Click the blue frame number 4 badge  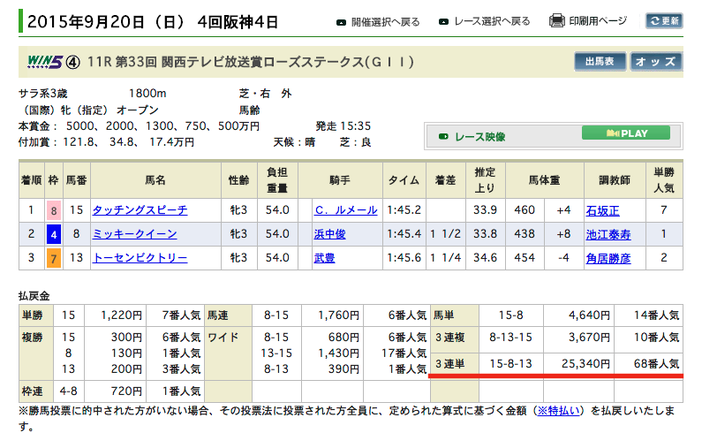click(54, 234)
